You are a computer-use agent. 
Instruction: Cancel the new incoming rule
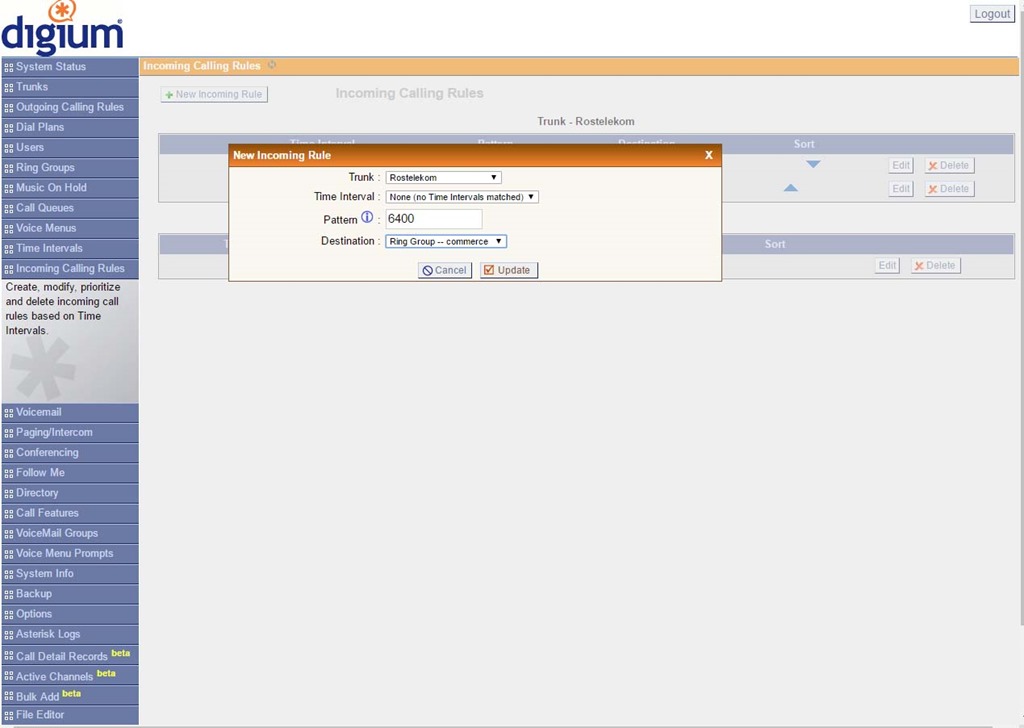point(445,270)
